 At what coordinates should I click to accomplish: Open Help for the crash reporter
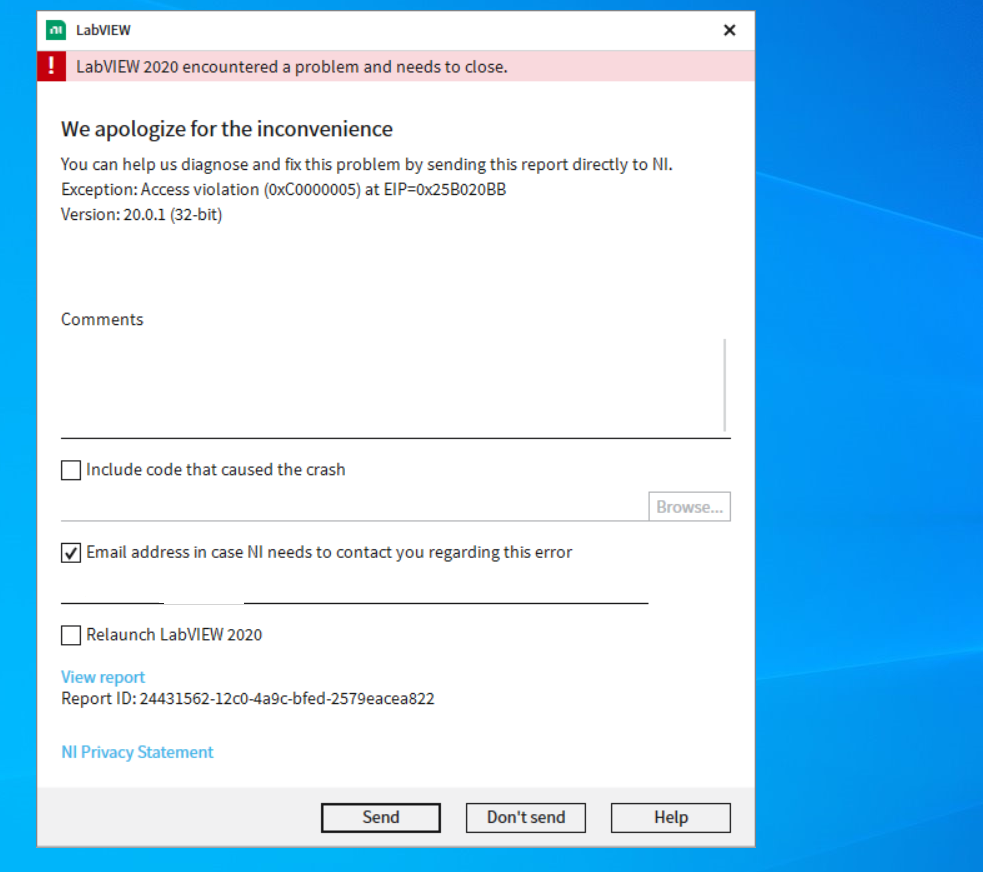(671, 817)
